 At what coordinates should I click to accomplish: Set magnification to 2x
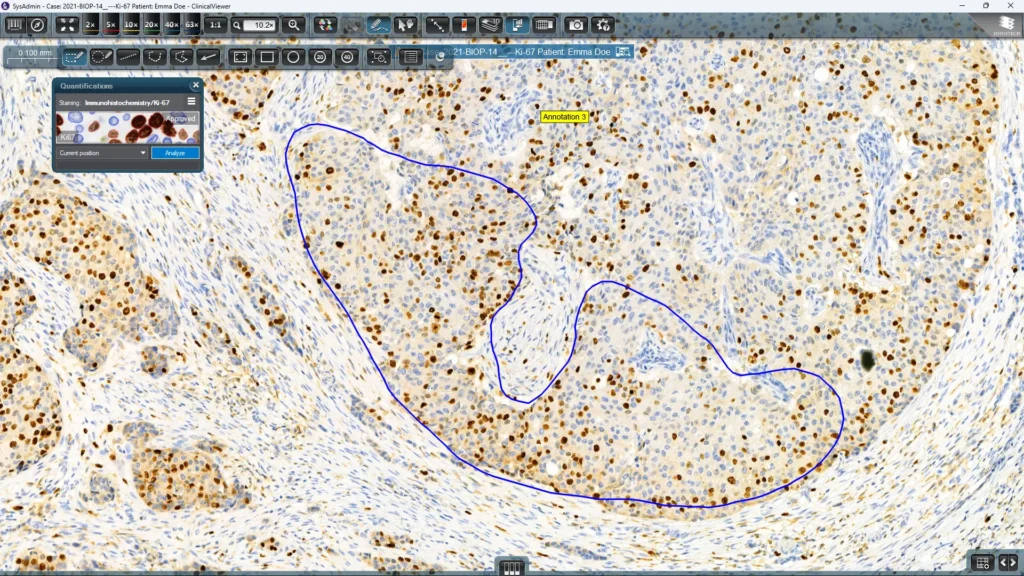(x=90, y=25)
